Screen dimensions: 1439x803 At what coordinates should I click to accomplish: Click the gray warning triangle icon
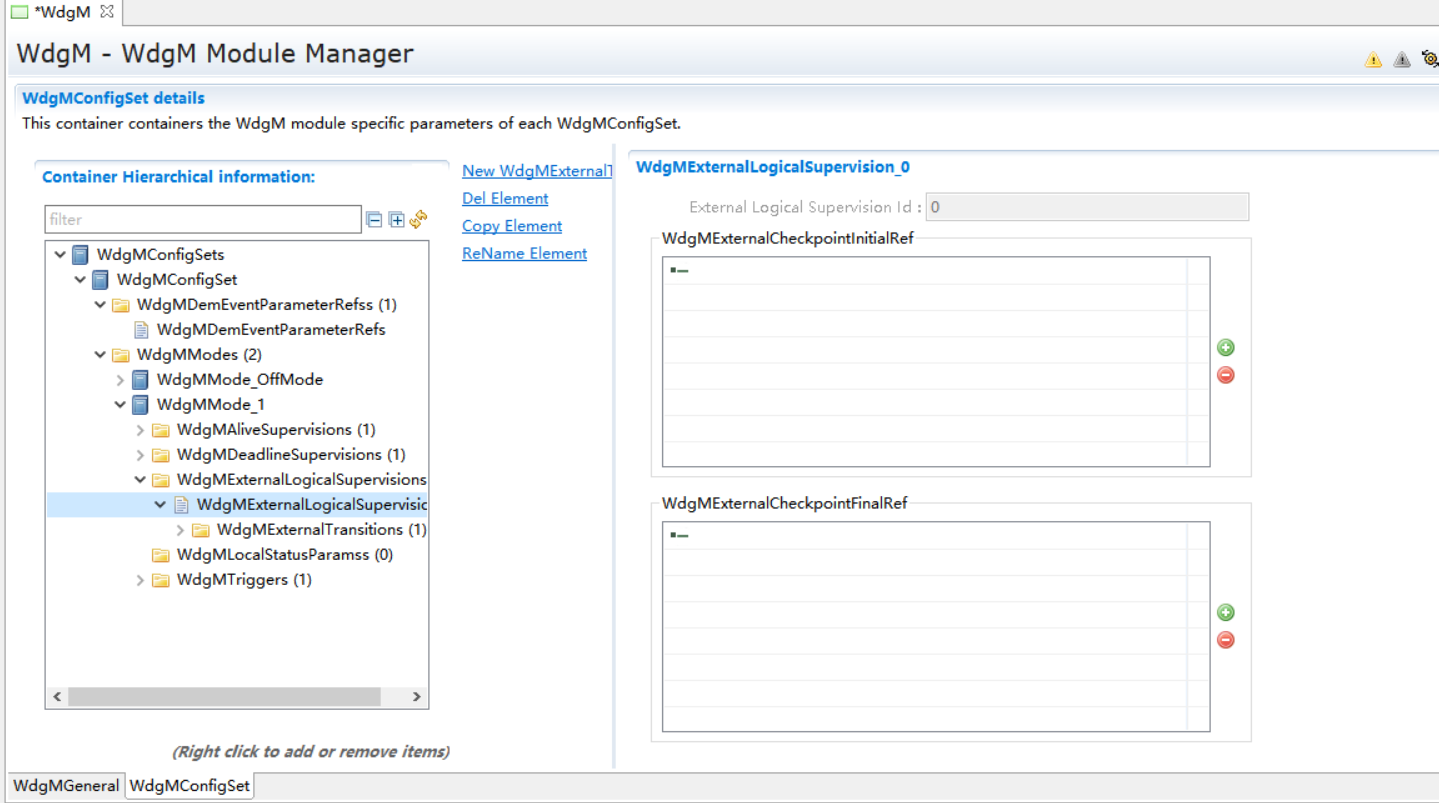tap(1402, 60)
